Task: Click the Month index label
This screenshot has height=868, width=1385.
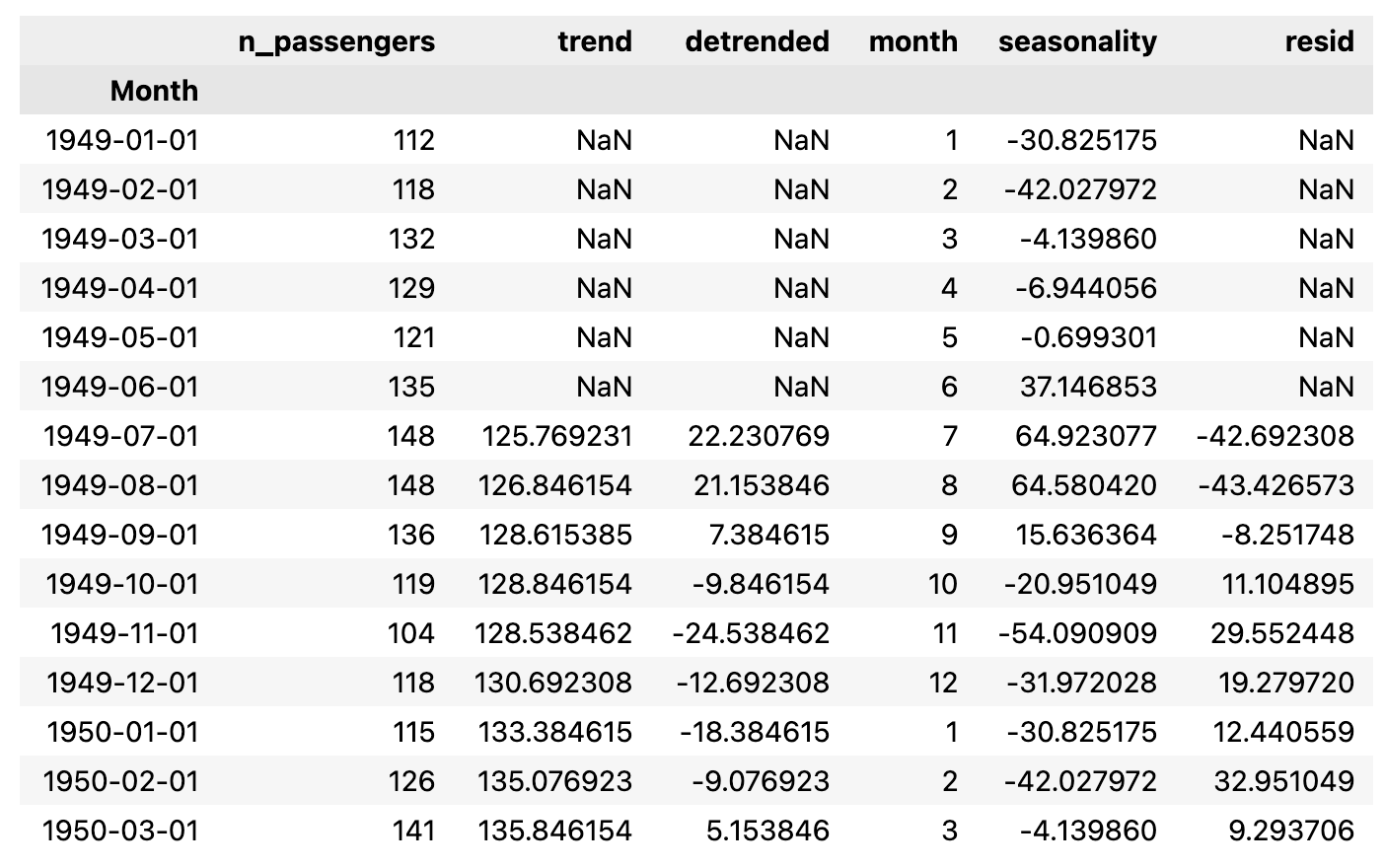Action: coord(154,91)
